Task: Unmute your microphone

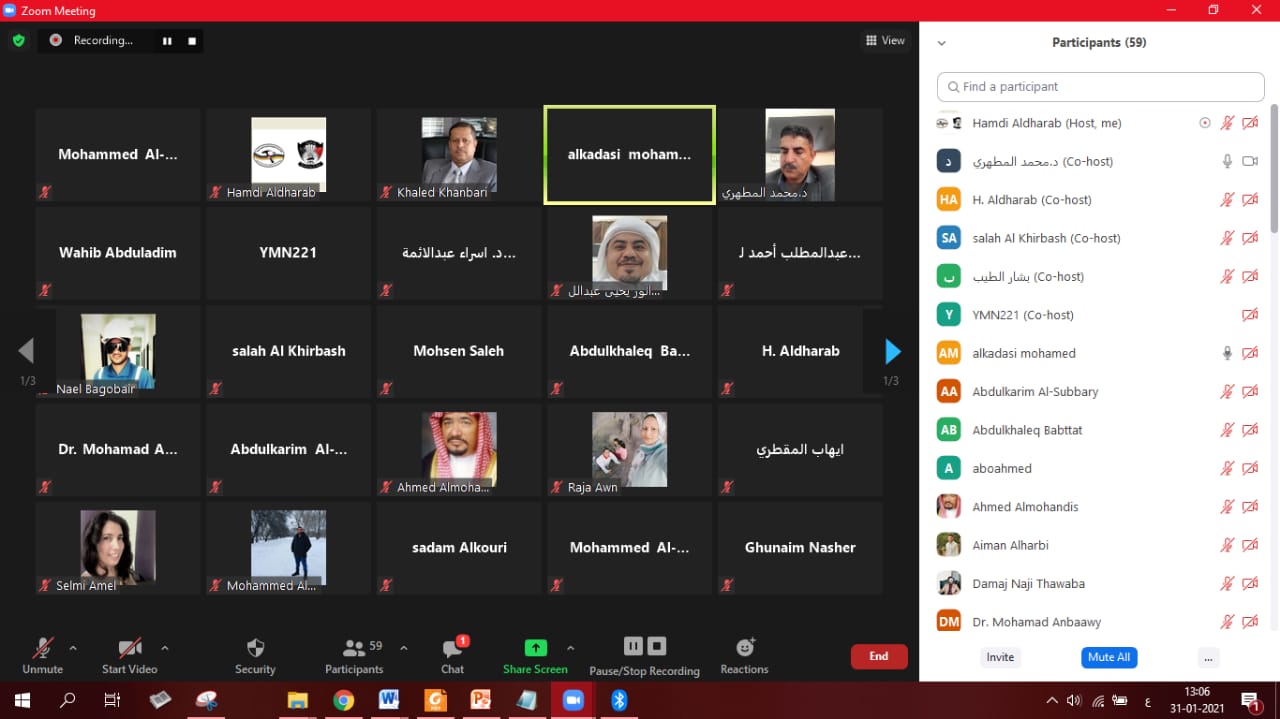Action: click(x=42, y=655)
